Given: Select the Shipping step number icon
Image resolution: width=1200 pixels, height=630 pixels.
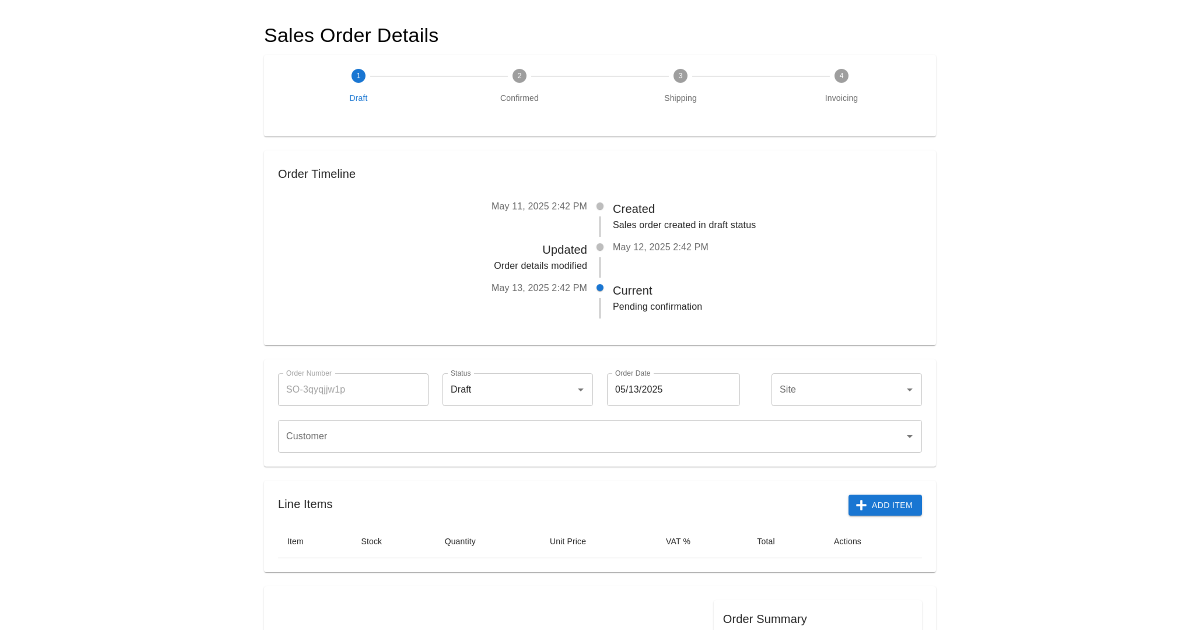Looking at the screenshot, I should pyautogui.click(x=680, y=76).
